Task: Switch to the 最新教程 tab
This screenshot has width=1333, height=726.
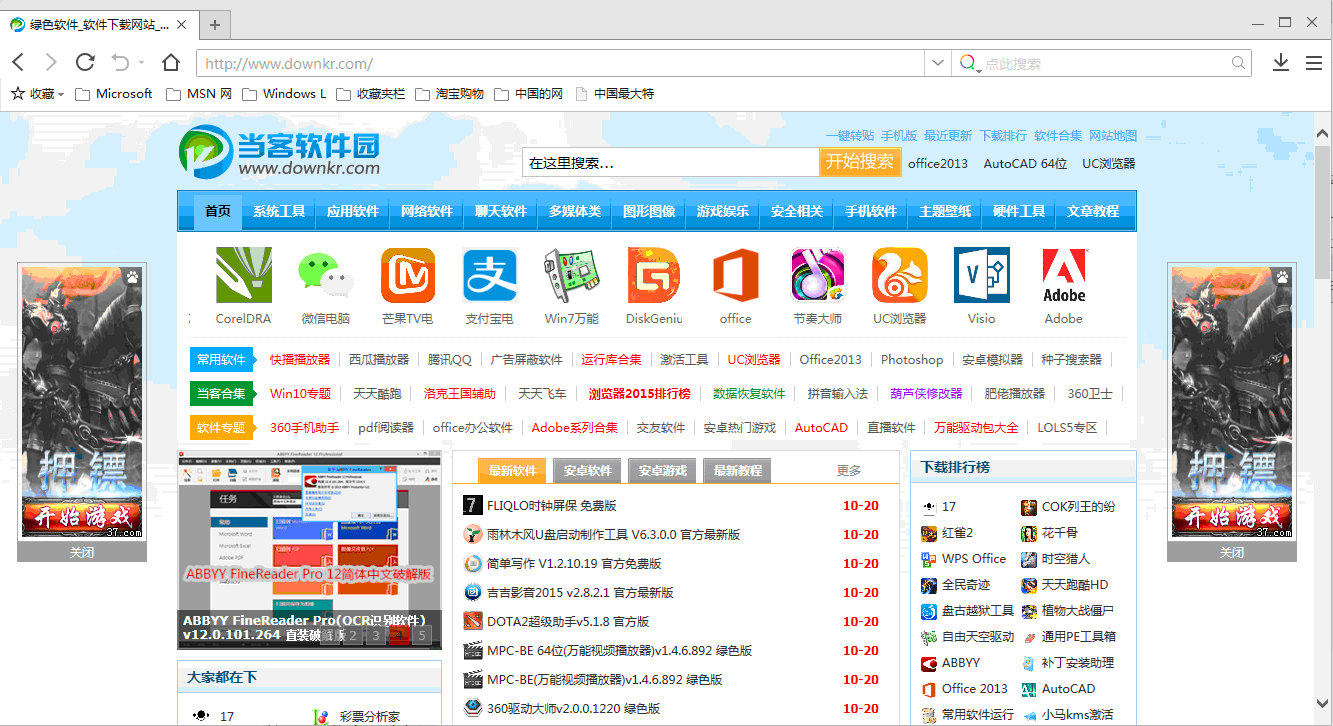Action: click(737, 470)
